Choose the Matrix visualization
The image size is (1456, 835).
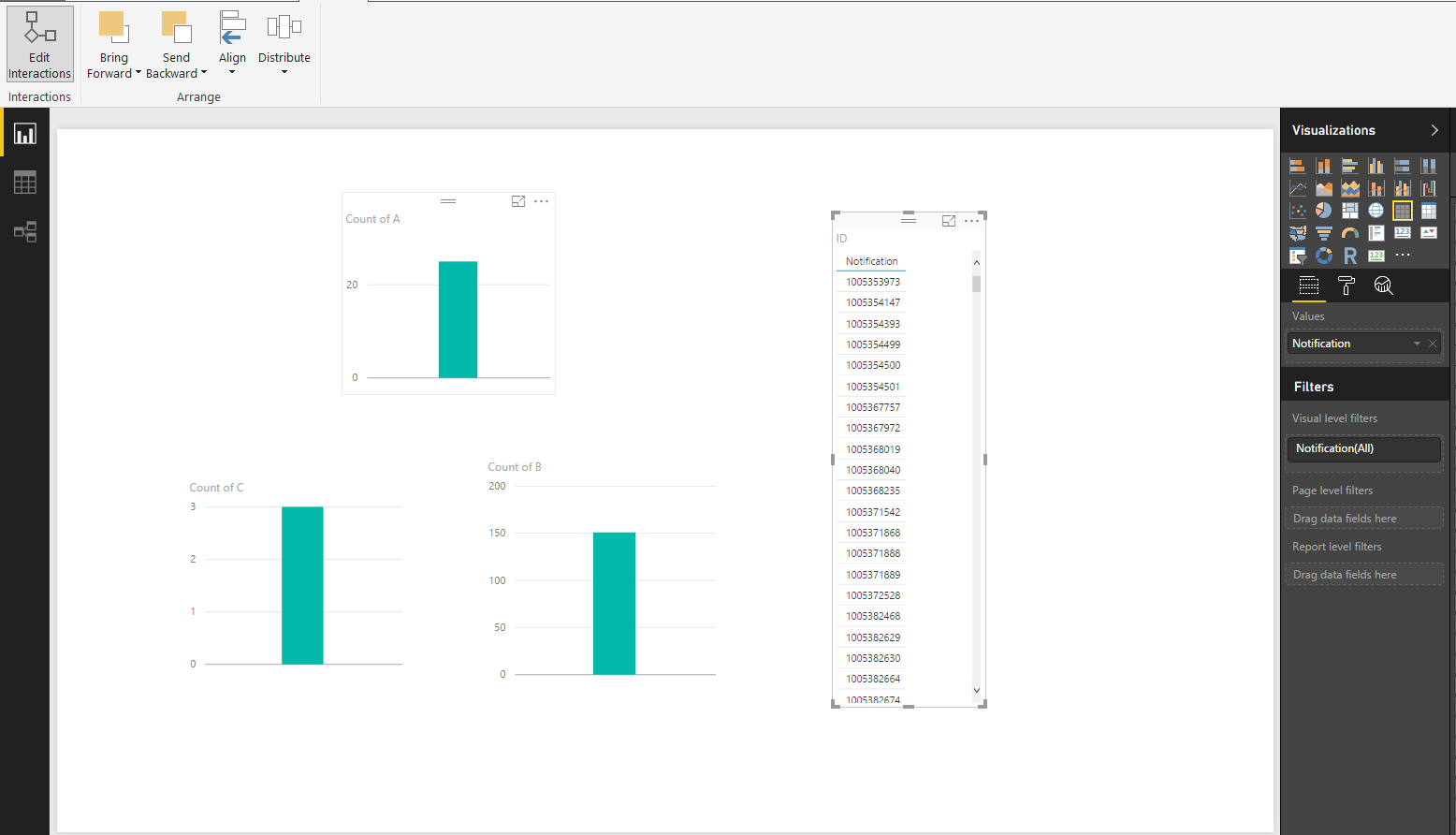tap(1429, 211)
